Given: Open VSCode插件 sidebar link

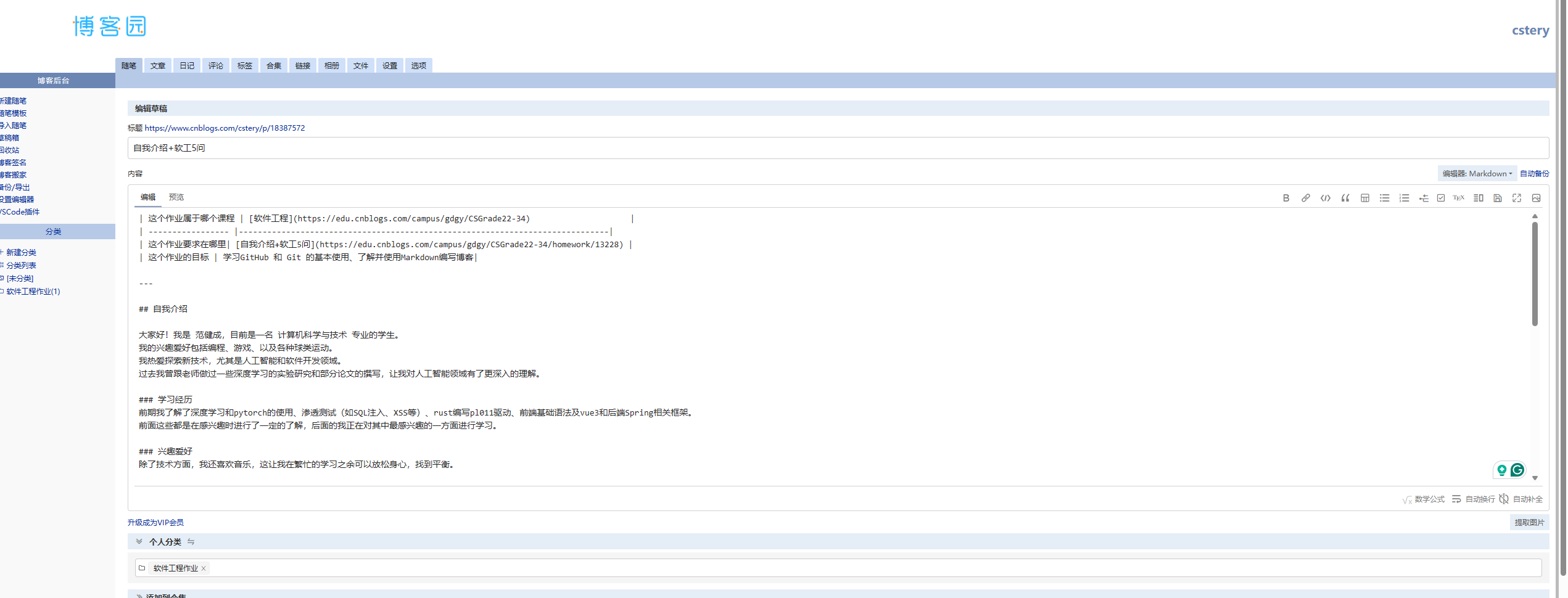Looking at the screenshot, I should (x=20, y=211).
